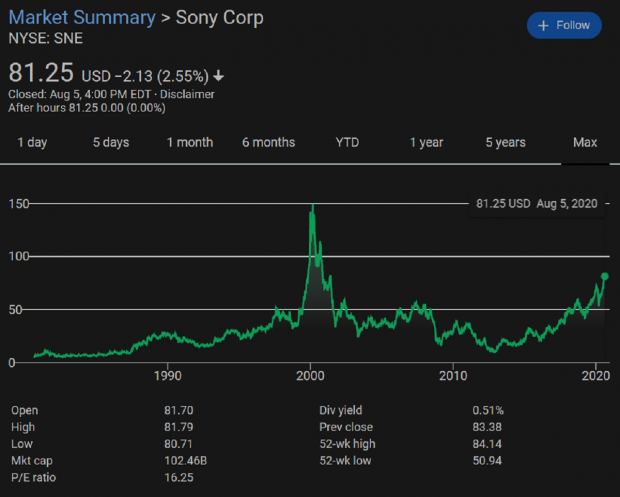The height and width of the screenshot is (497, 620).
Task: Click the After hours 81.25 line
Action: pyautogui.click(x=87, y=108)
